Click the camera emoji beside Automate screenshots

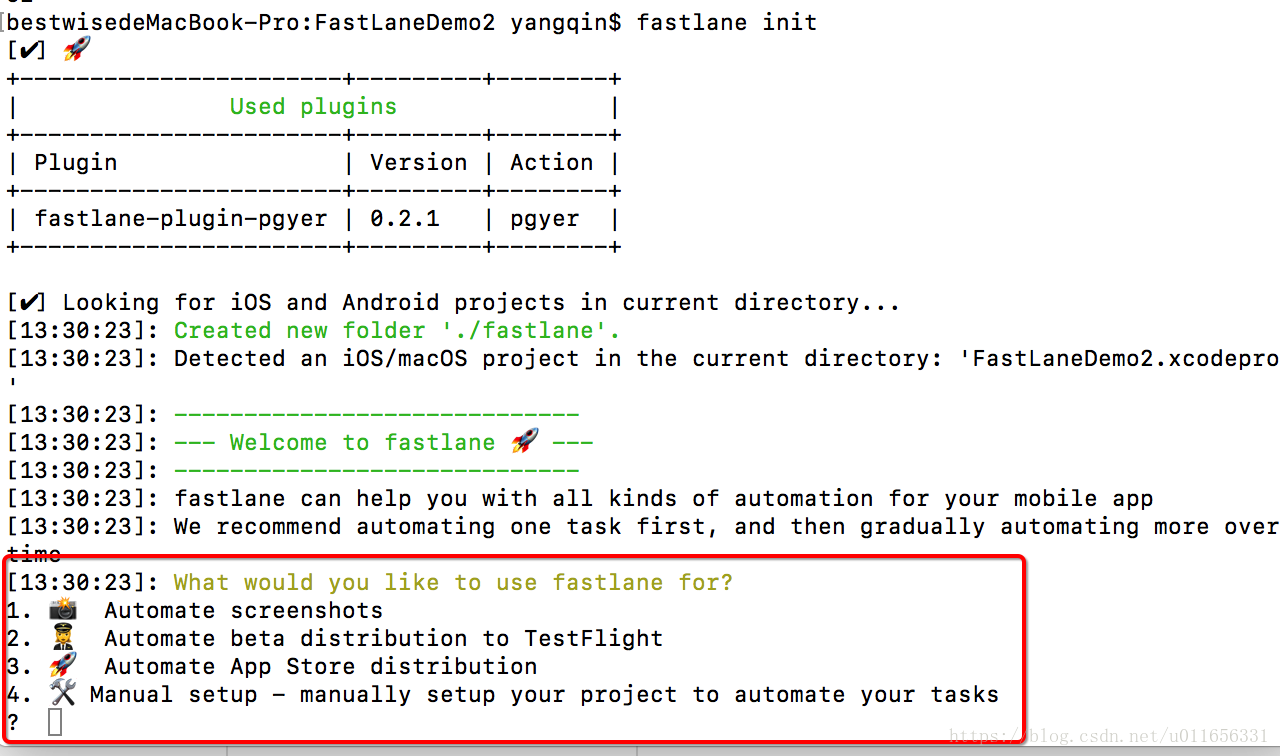click(63, 610)
